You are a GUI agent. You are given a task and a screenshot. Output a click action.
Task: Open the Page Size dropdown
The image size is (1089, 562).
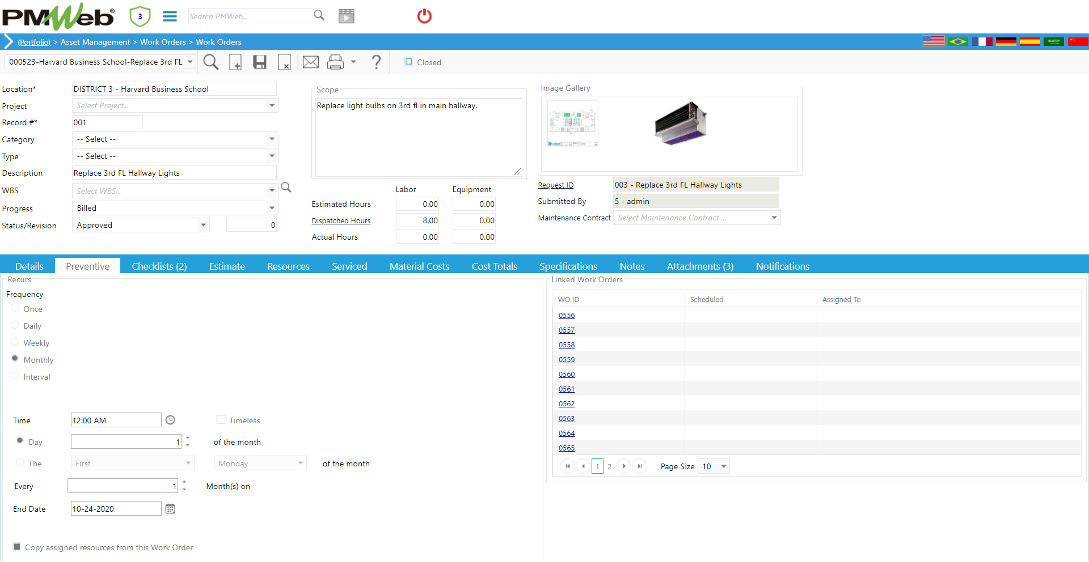[724, 466]
